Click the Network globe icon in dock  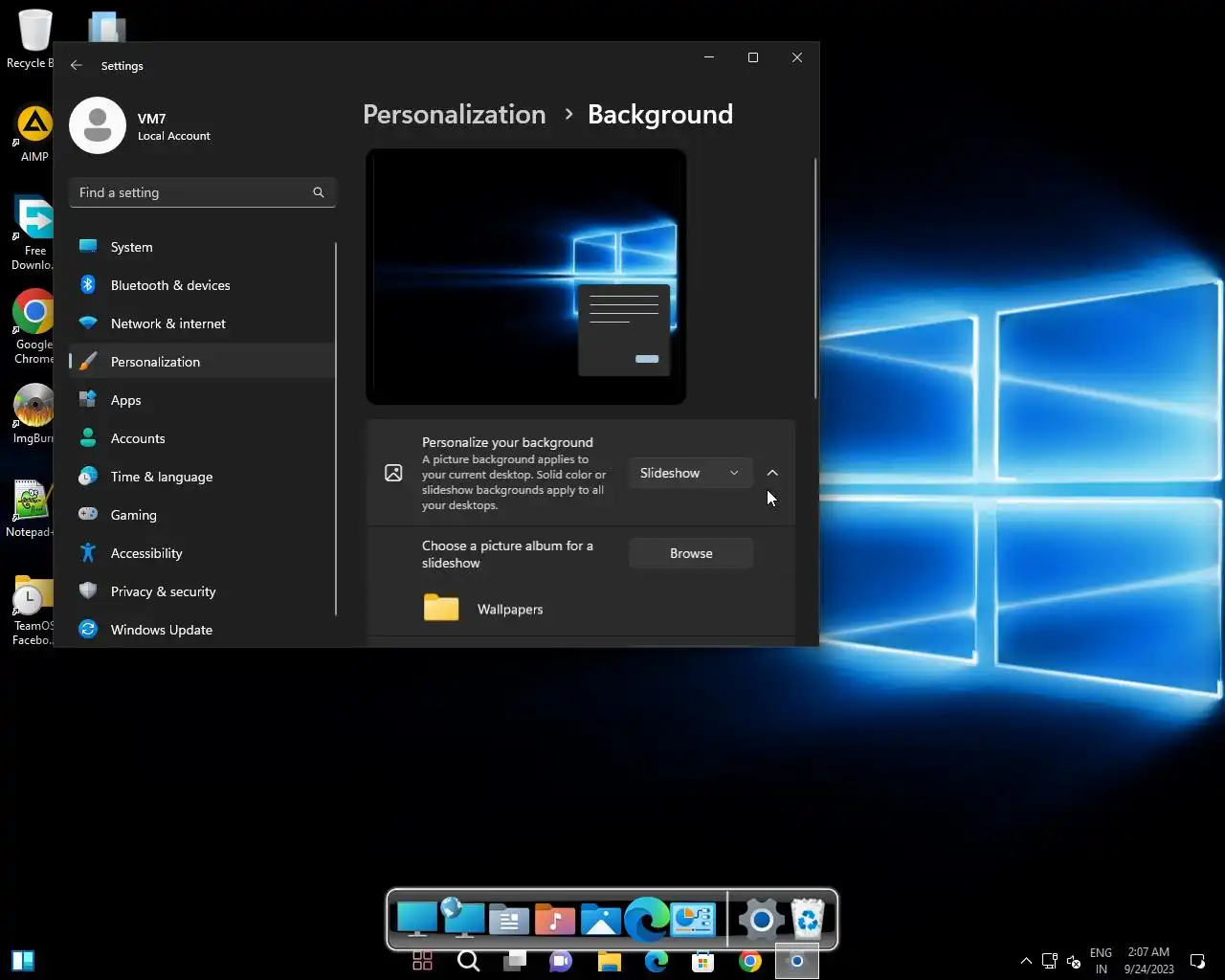pyautogui.click(x=463, y=918)
